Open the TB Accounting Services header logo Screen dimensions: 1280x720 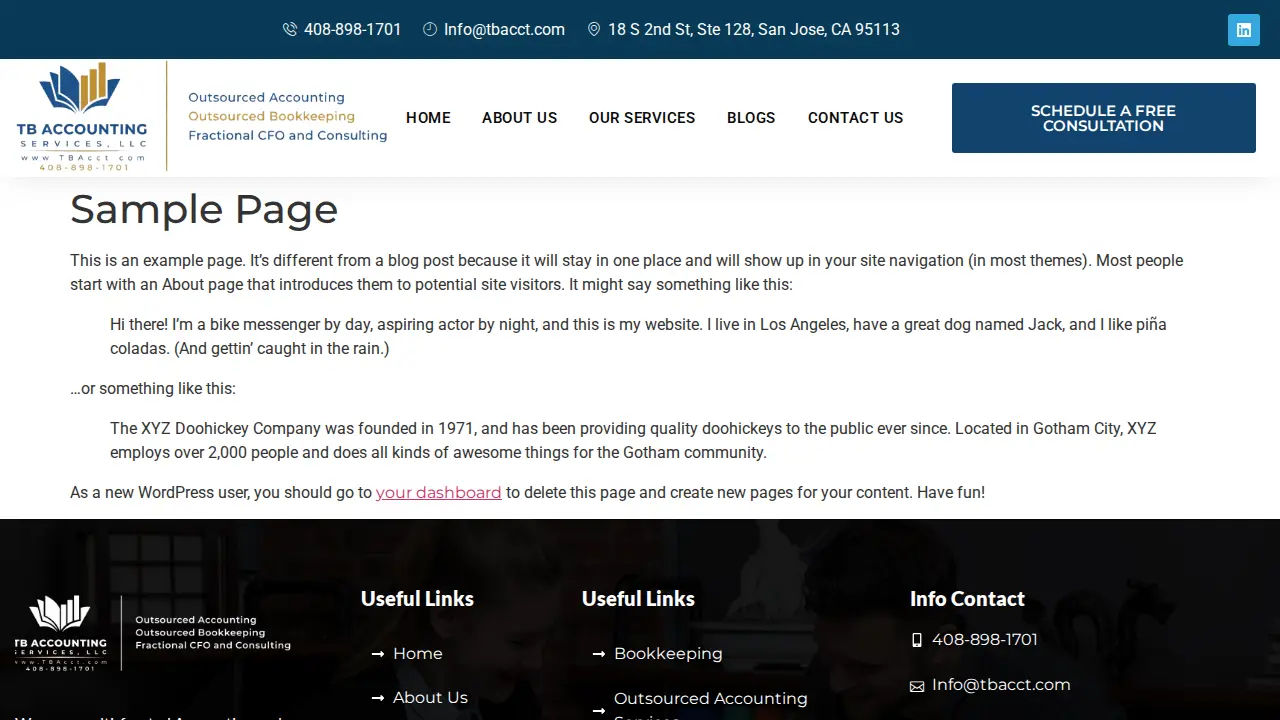point(202,117)
